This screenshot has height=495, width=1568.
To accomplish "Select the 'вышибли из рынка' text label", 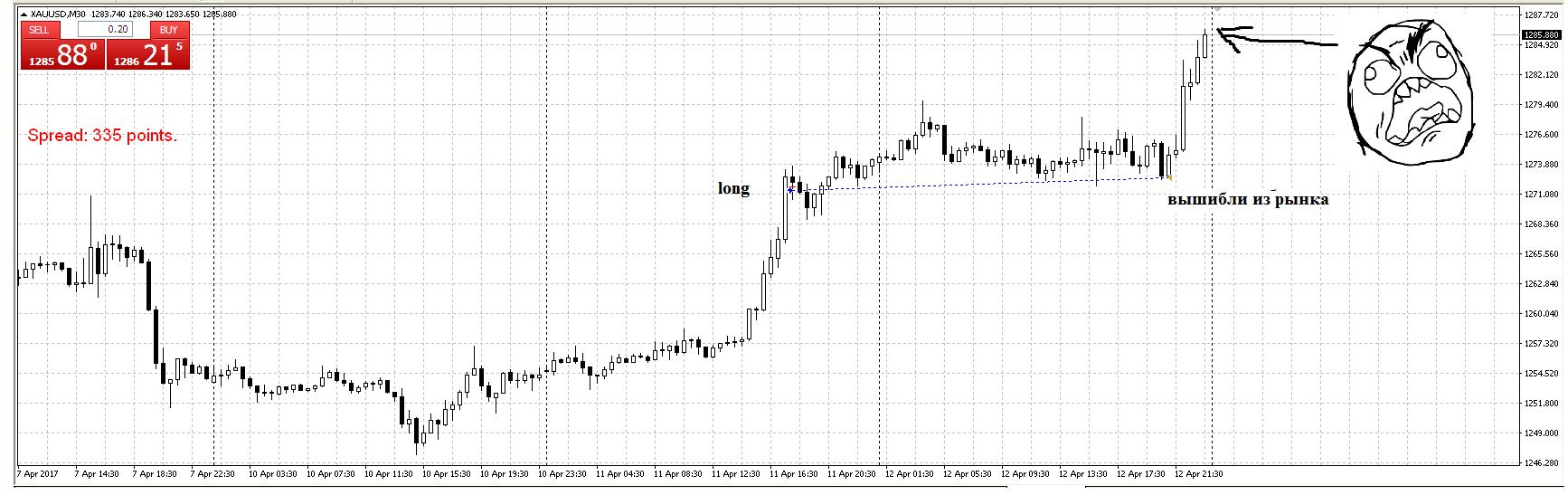I will tap(1248, 199).
